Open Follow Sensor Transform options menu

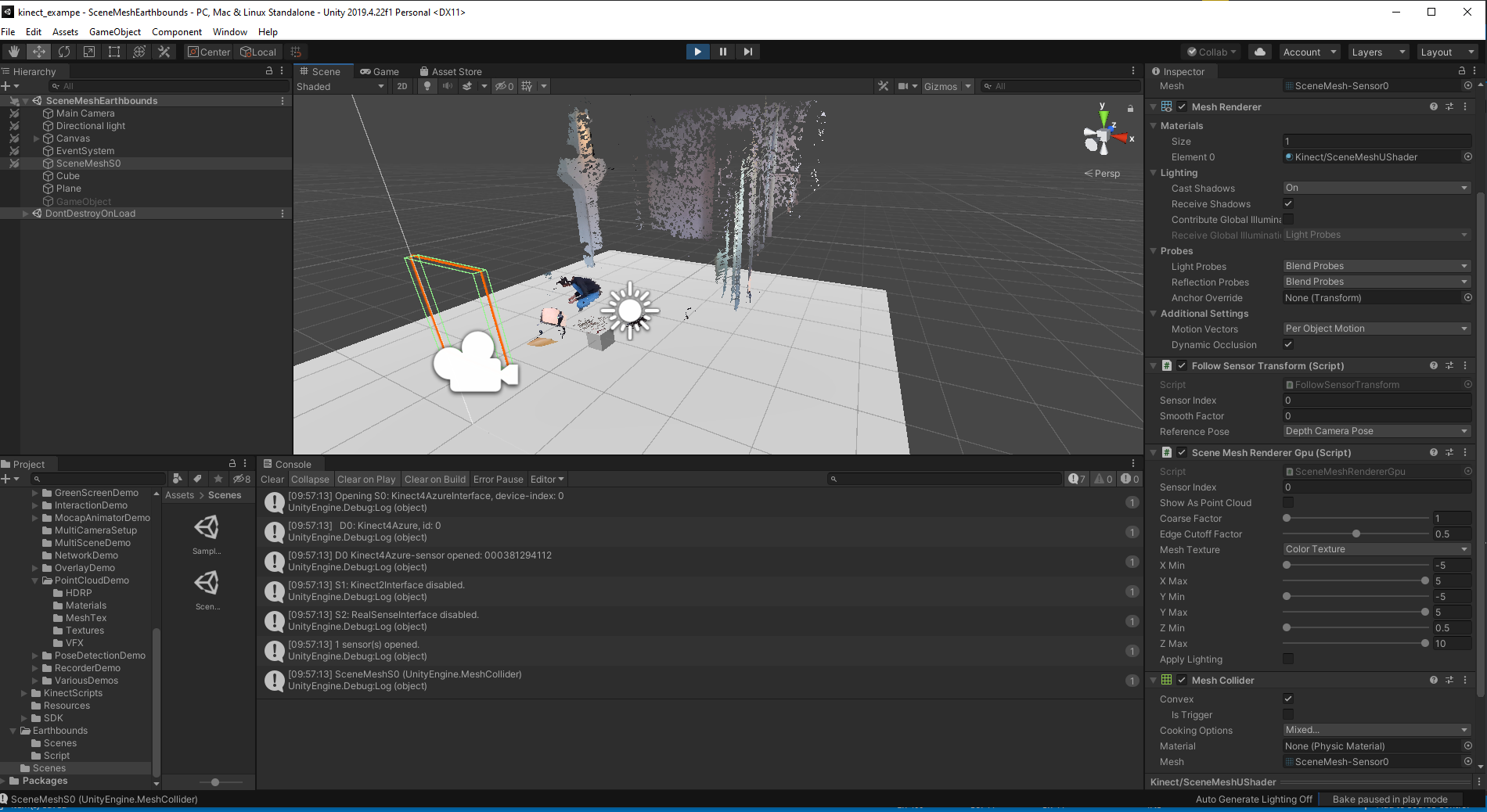[x=1465, y=365]
